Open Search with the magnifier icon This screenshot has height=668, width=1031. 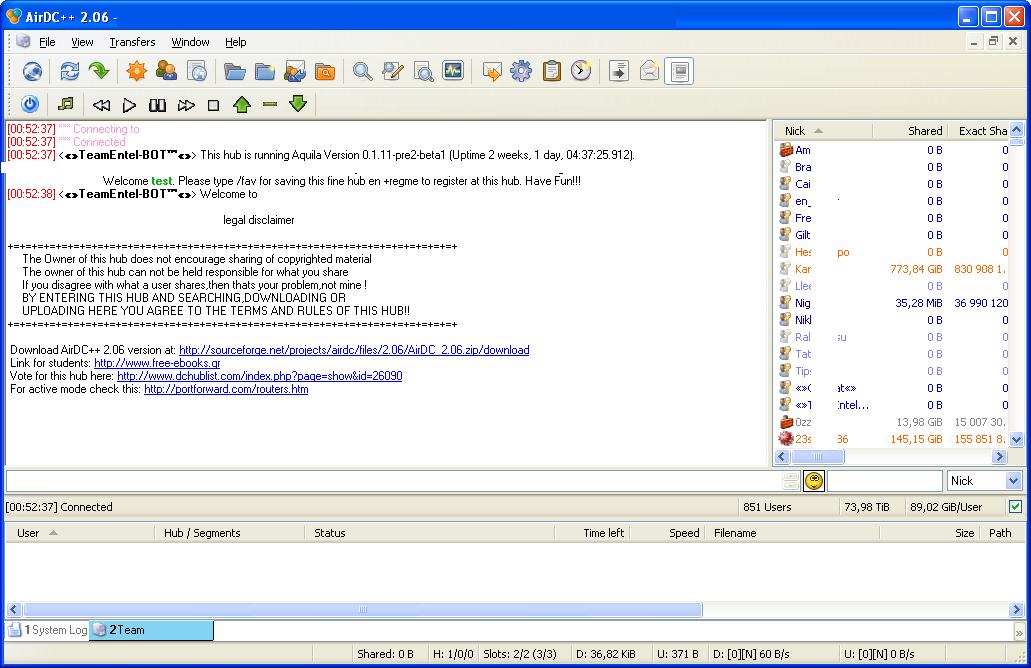tap(362, 71)
